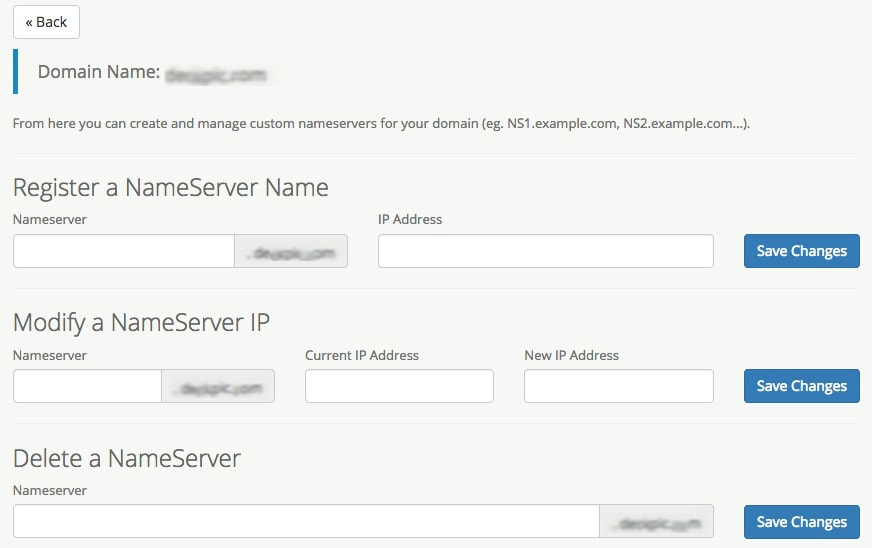Click the New IP Address label

pyautogui.click(x=571, y=355)
